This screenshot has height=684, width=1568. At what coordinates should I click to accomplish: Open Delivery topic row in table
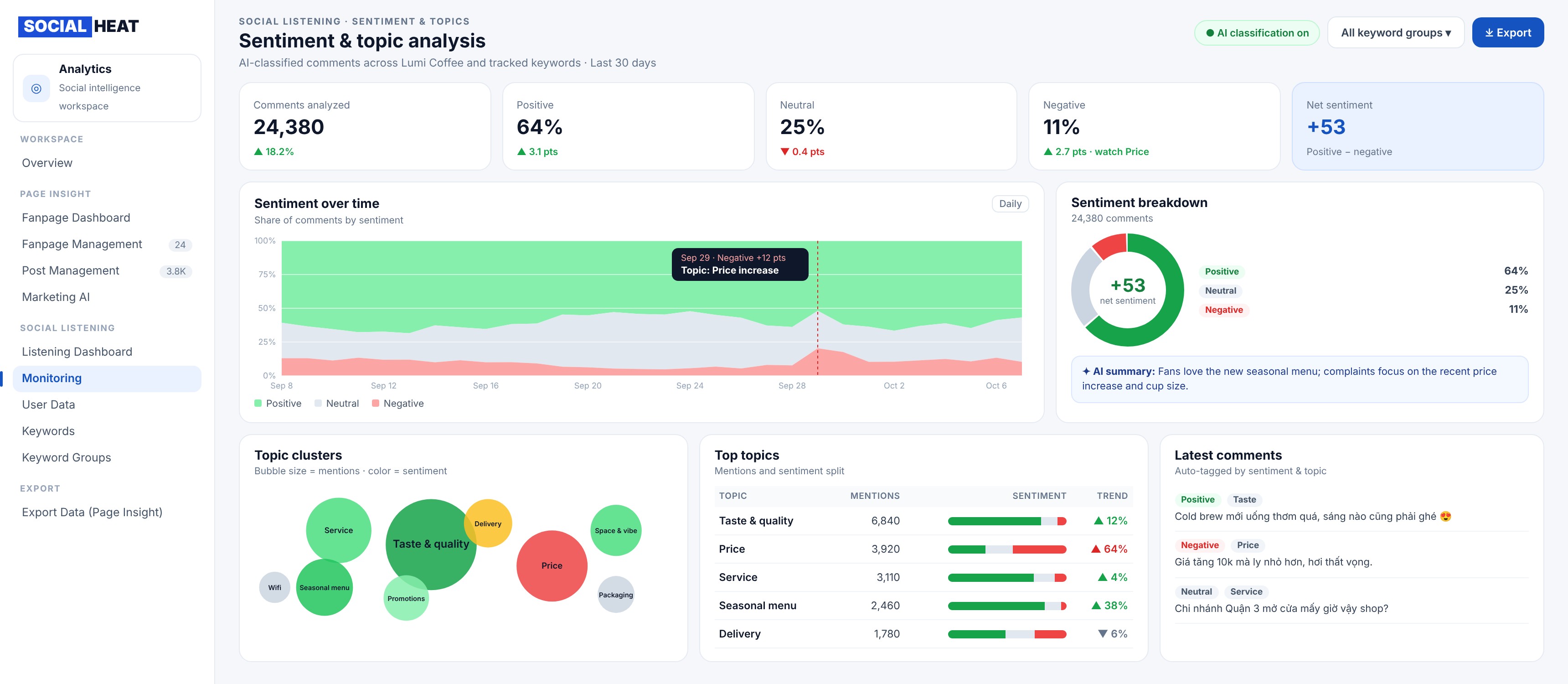pos(923,634)
